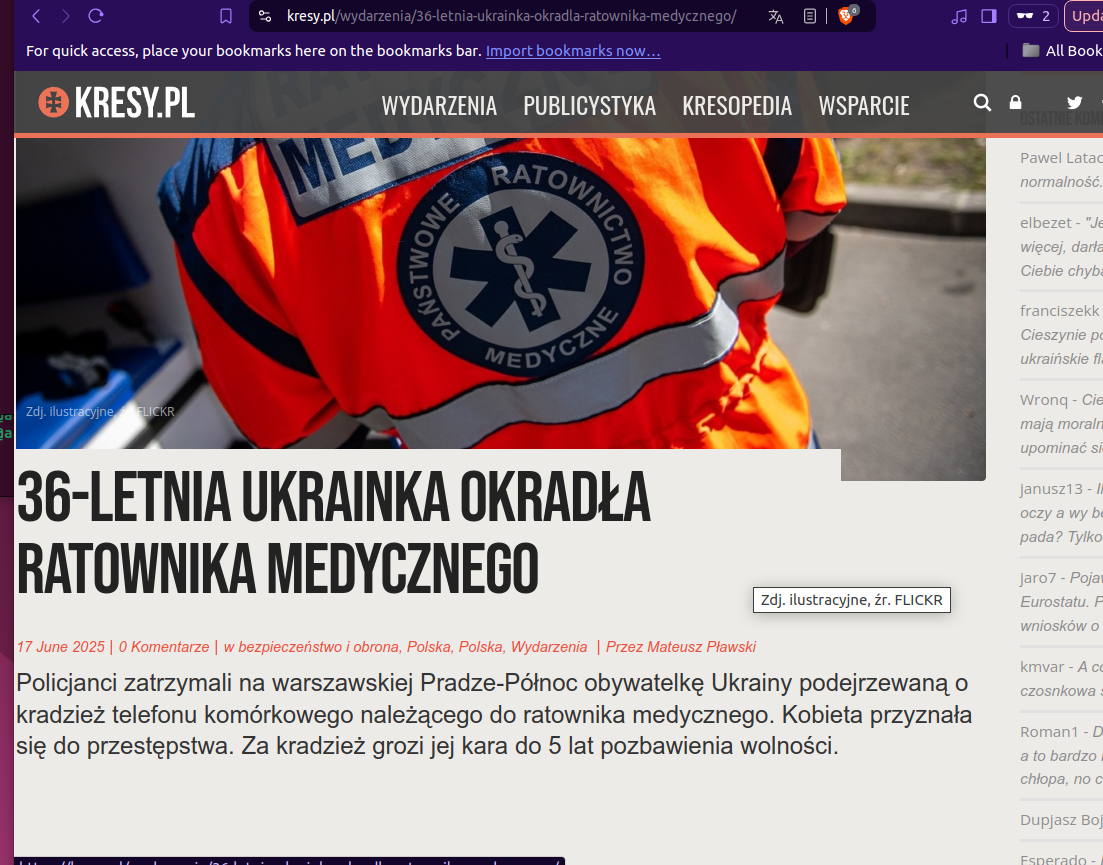Viewport: 1103px width, 865px height.
Task: Click the Import bookmarks now link
Action: [x=573, y=51]
